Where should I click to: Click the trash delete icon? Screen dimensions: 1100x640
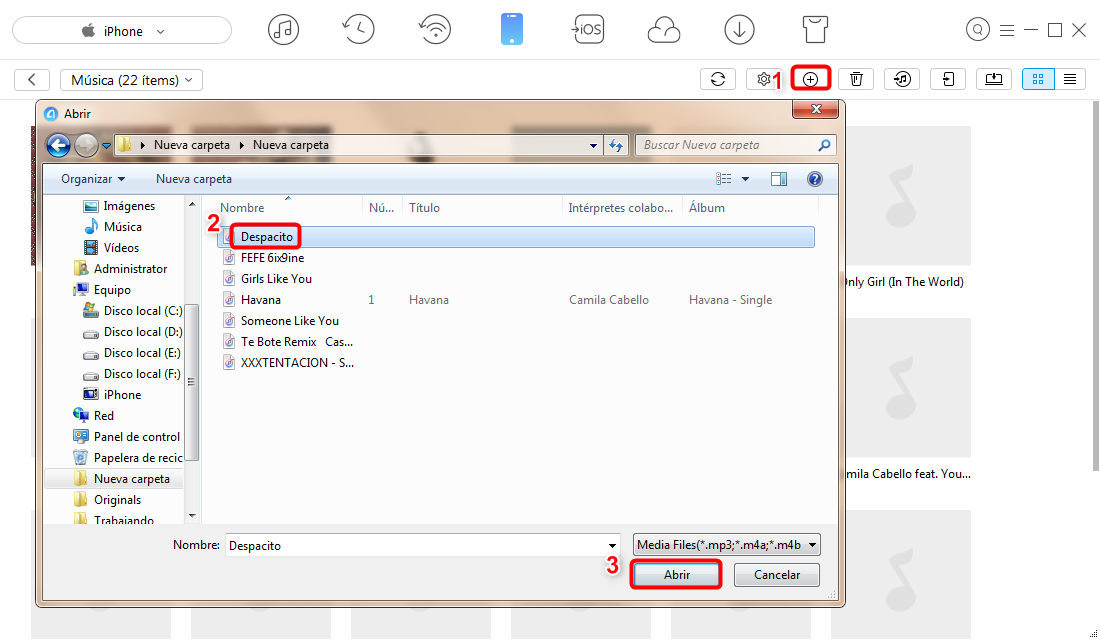coord(857,79)
